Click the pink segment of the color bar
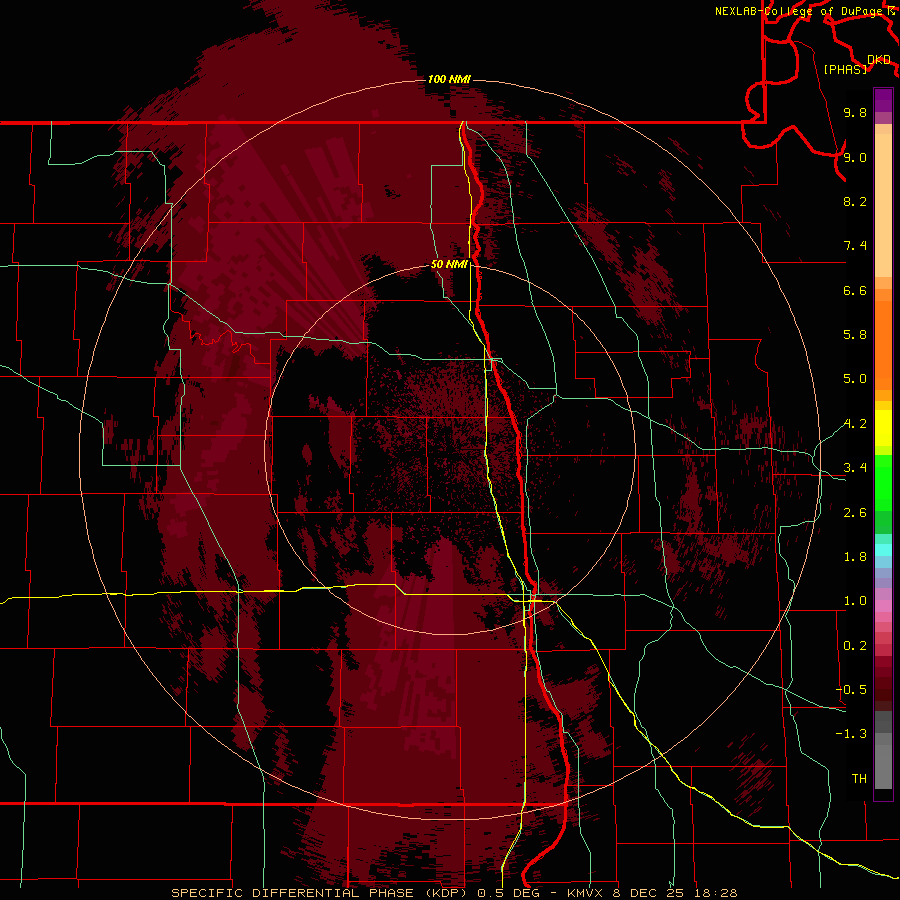 (x=883, y=606)
